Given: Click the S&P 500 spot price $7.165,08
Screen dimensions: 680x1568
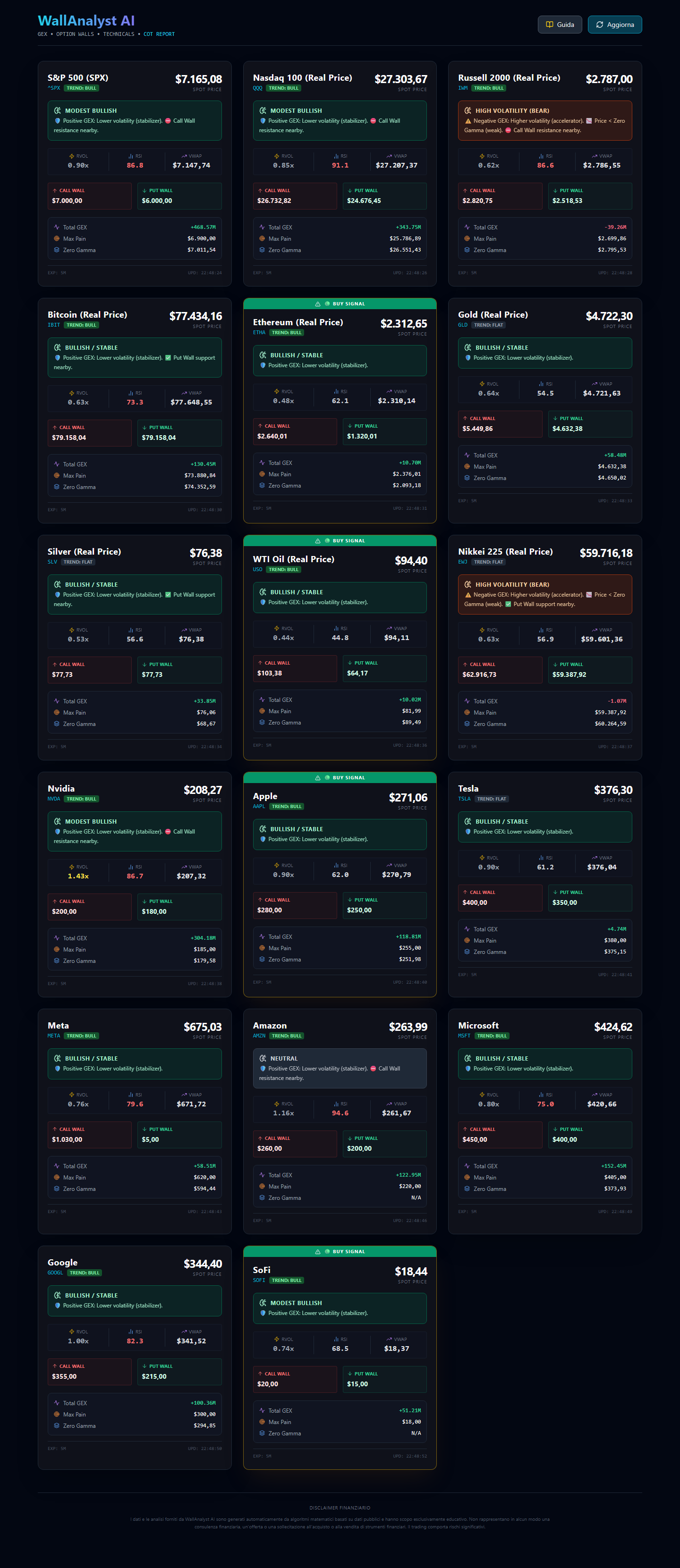Looking at the screenshot, I should coord(198,79).
